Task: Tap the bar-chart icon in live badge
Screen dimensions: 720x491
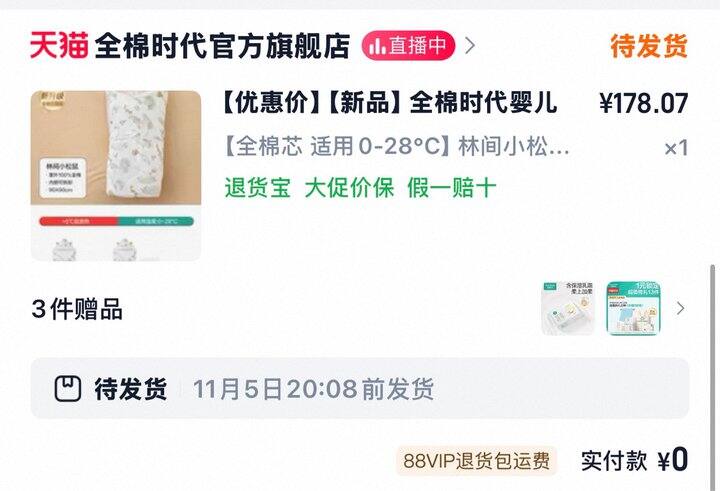Action: coord(377,46)
